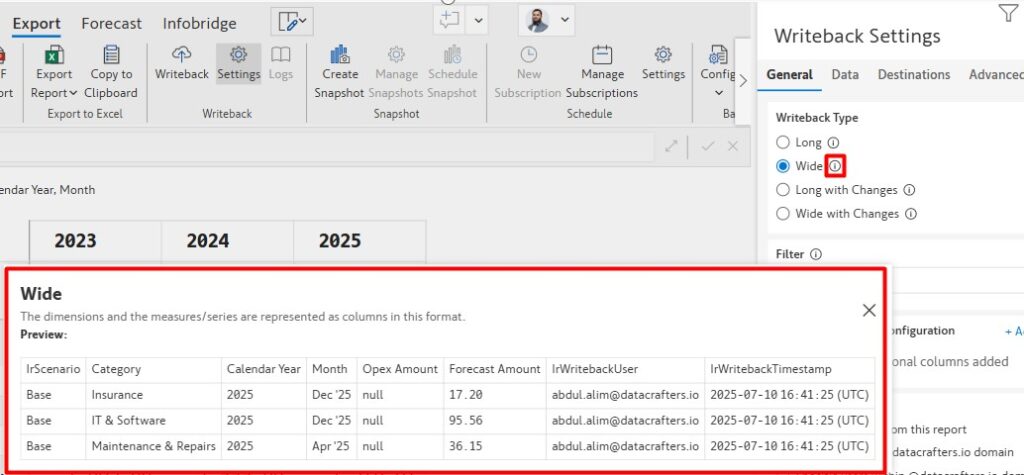
Task: Click the 2024 column header
Action: click(x=207, y=241)
